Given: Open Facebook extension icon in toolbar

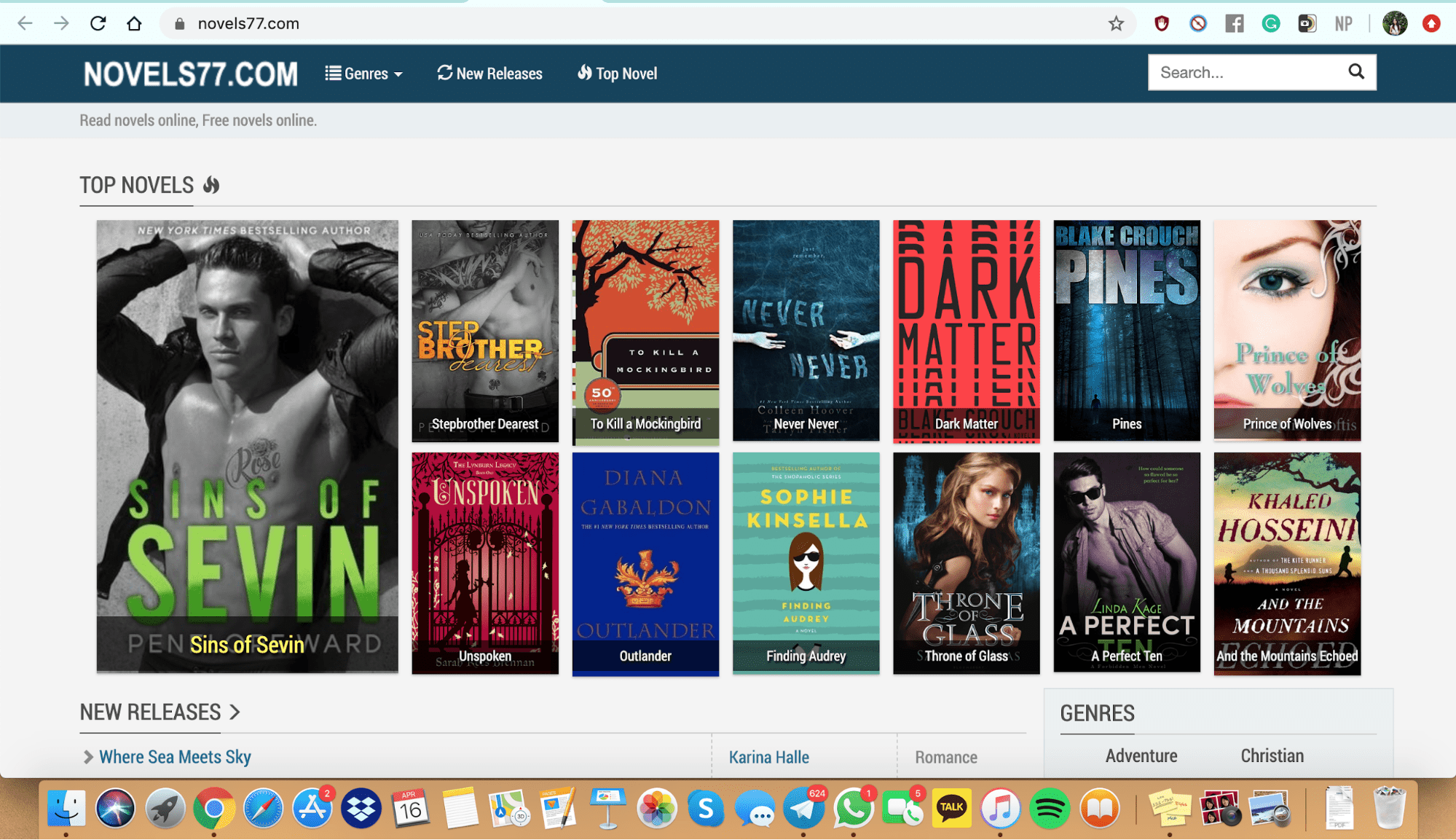Looking at the screenshot, I should [1234, 24].
